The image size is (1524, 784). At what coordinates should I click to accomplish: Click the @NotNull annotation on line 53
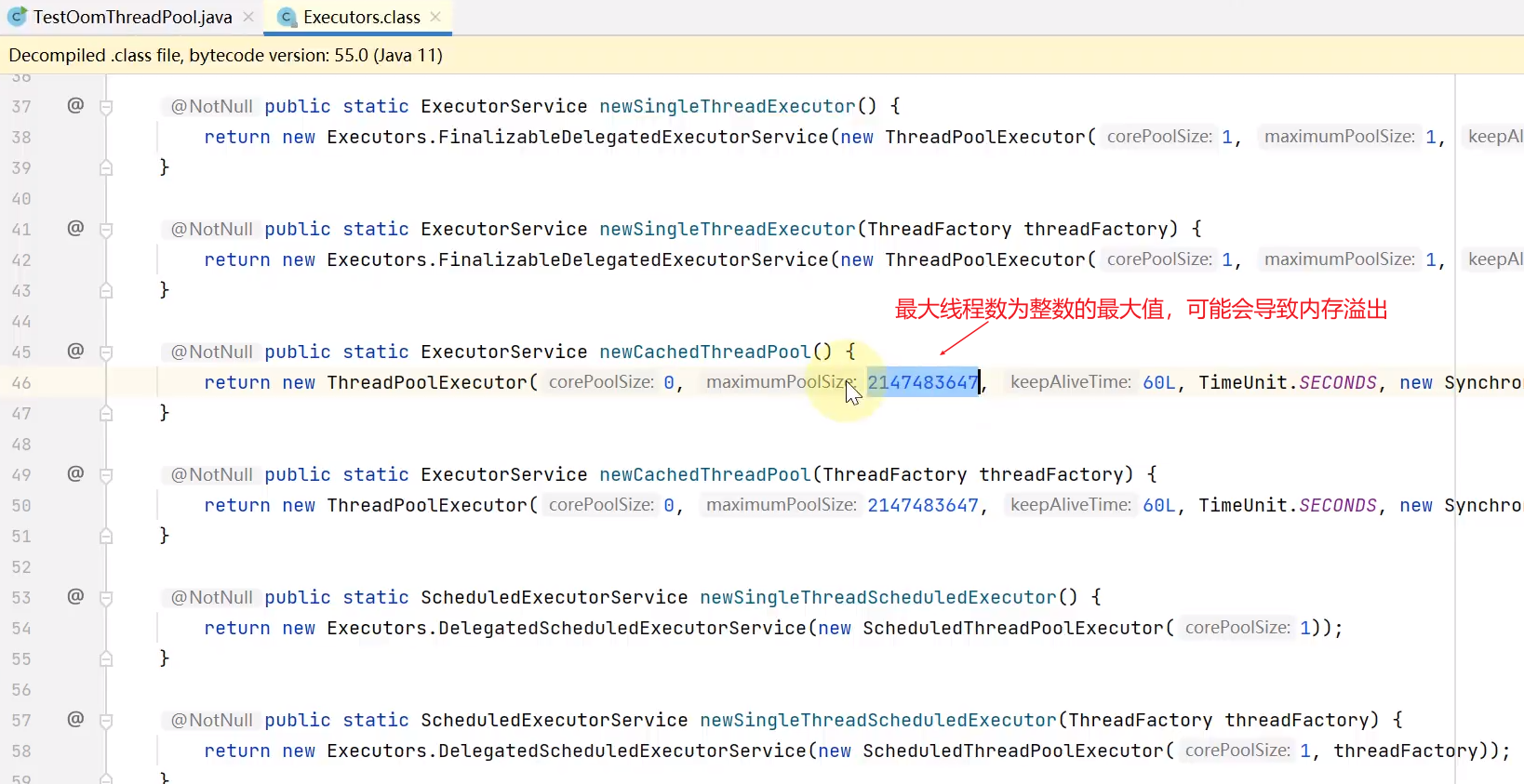[x=211, y=597]
